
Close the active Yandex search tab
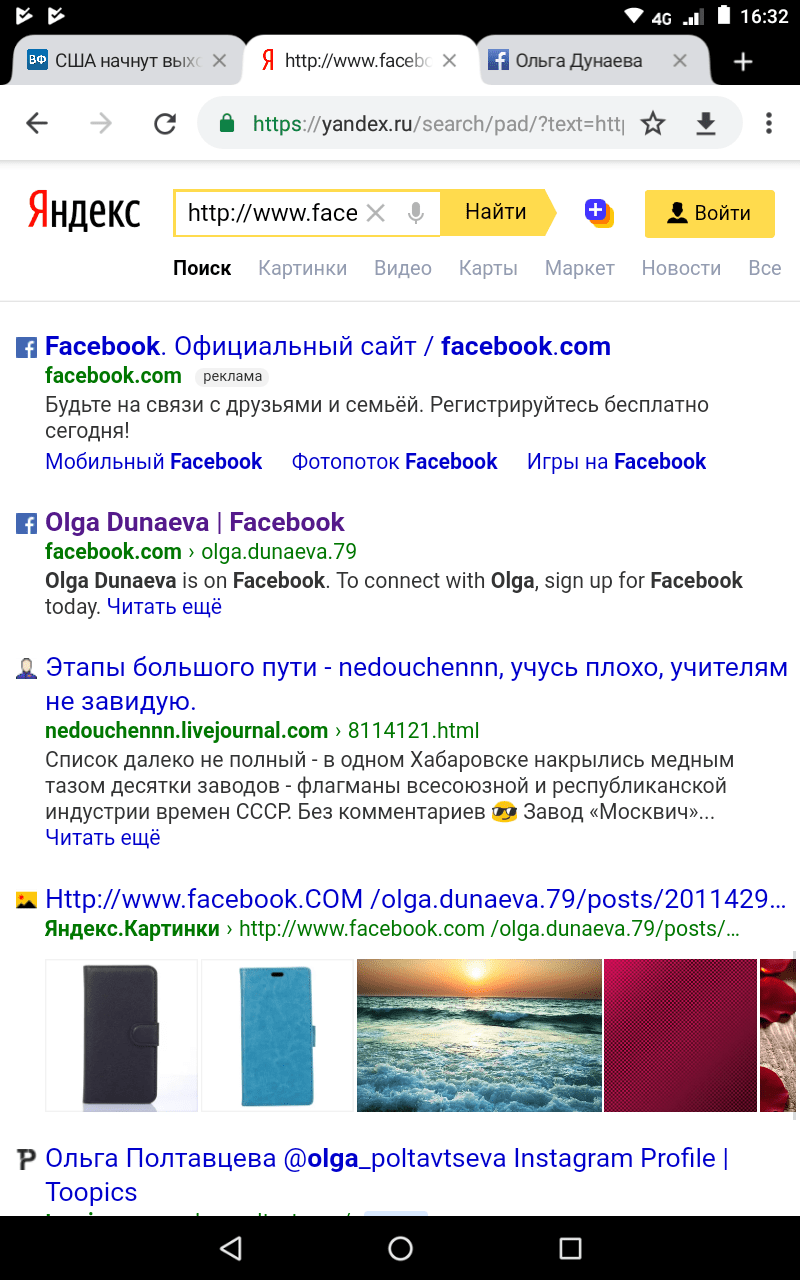pos(449,61)
